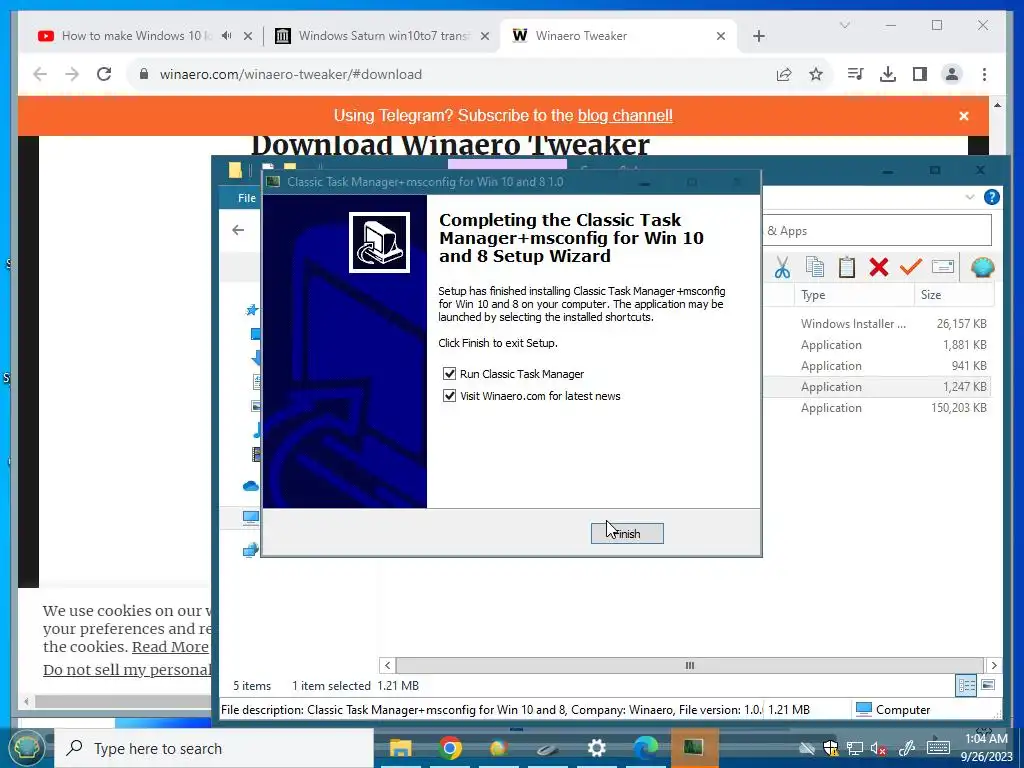Screen dimensions: 1024x768
Task: Select the 150,203 KB Application row
Action: pos(877,408)
